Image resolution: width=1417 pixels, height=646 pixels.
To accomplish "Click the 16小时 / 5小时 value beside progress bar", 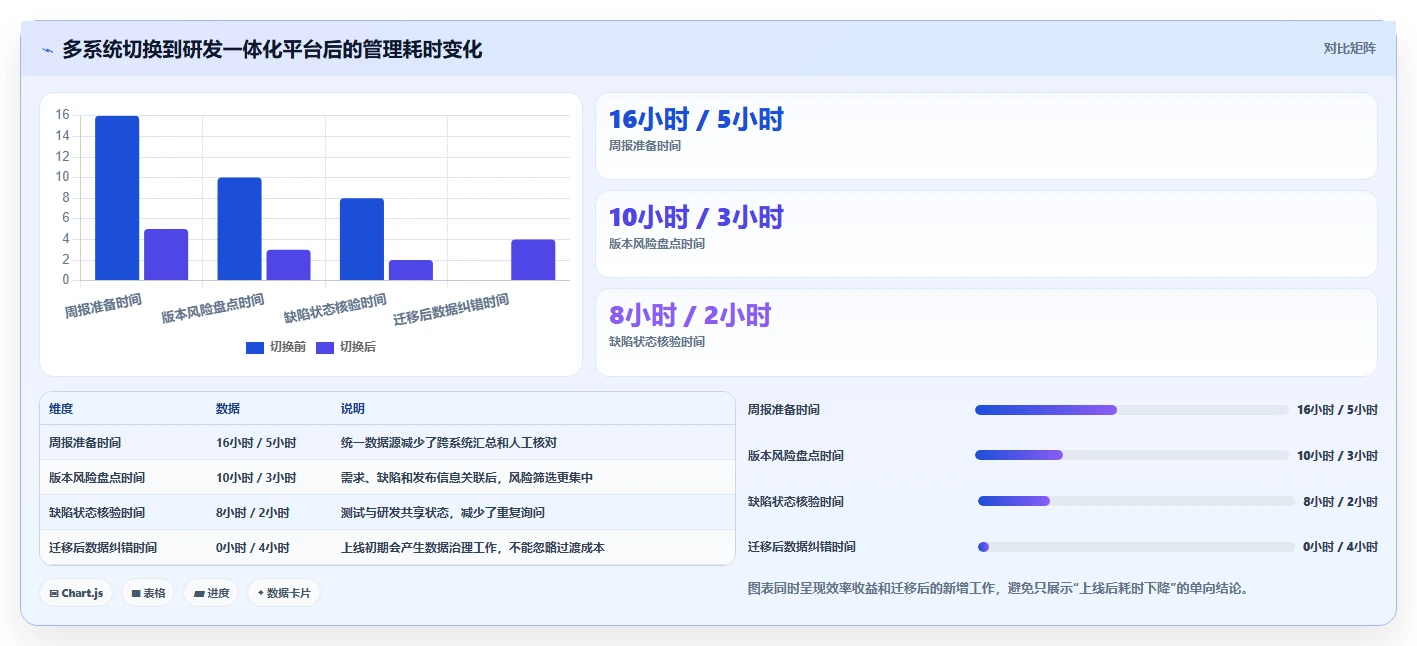I will pos(1337,410).
